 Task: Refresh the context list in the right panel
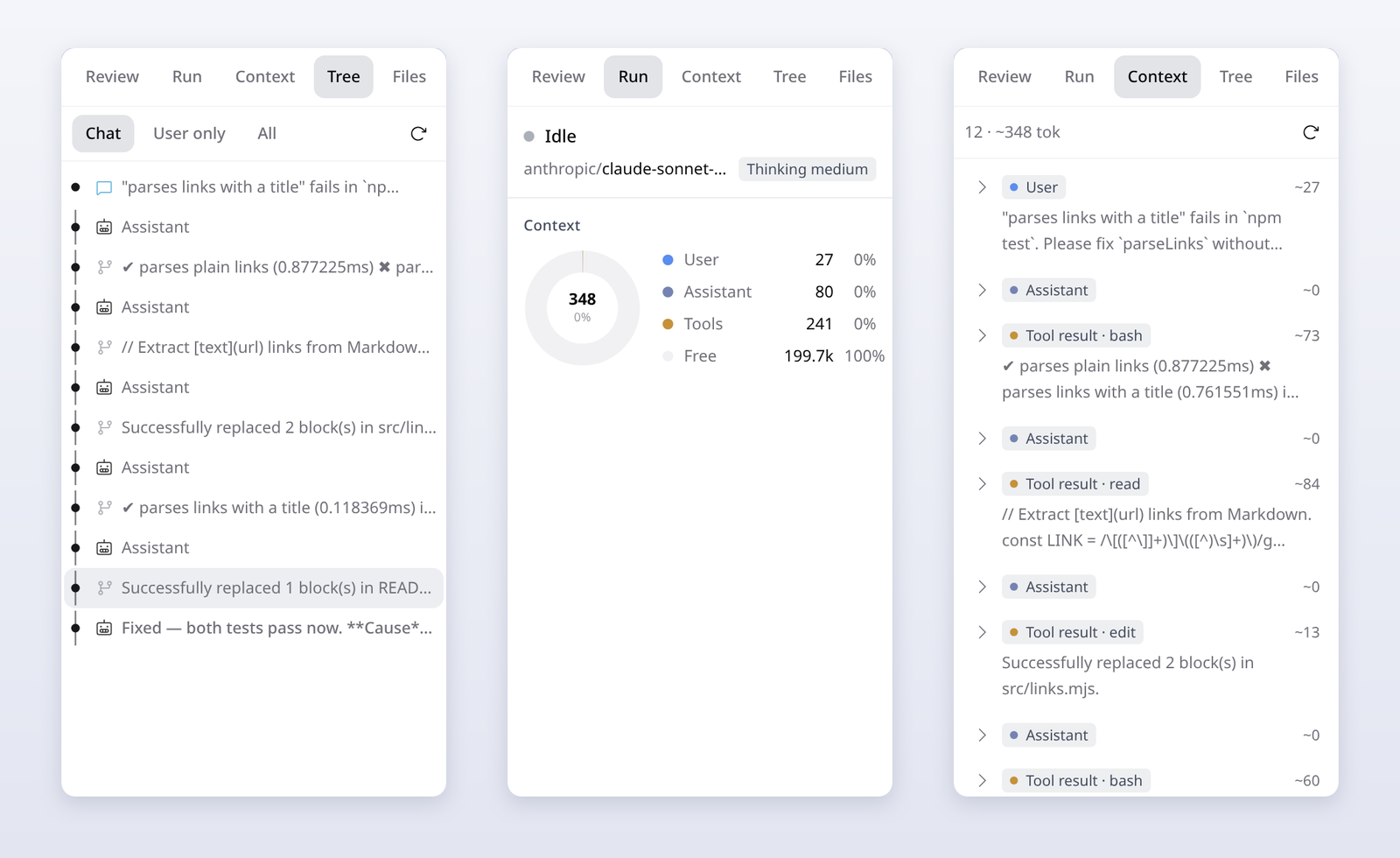(1310, 132)
